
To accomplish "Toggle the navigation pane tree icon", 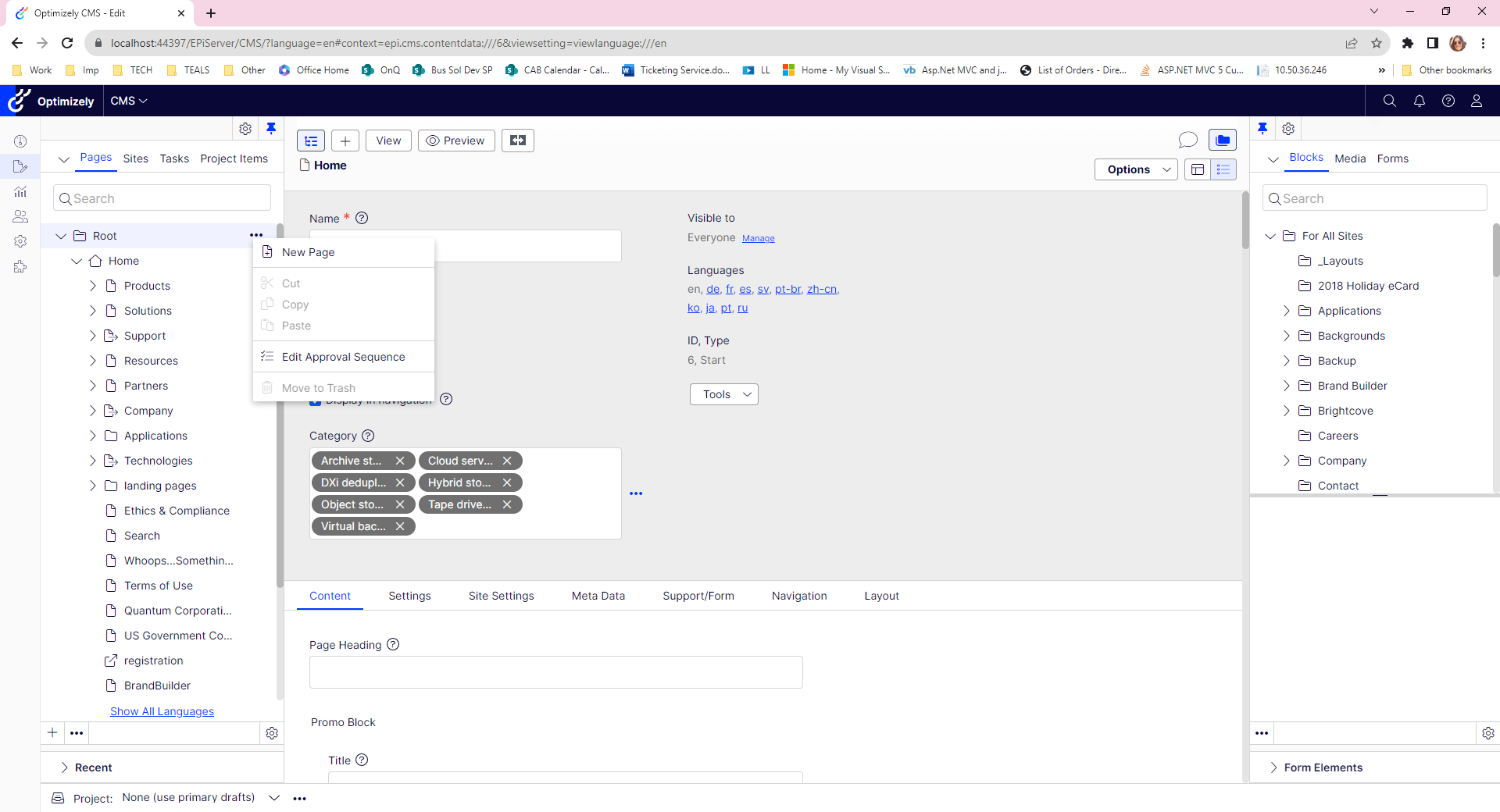I will click(311, 141).
